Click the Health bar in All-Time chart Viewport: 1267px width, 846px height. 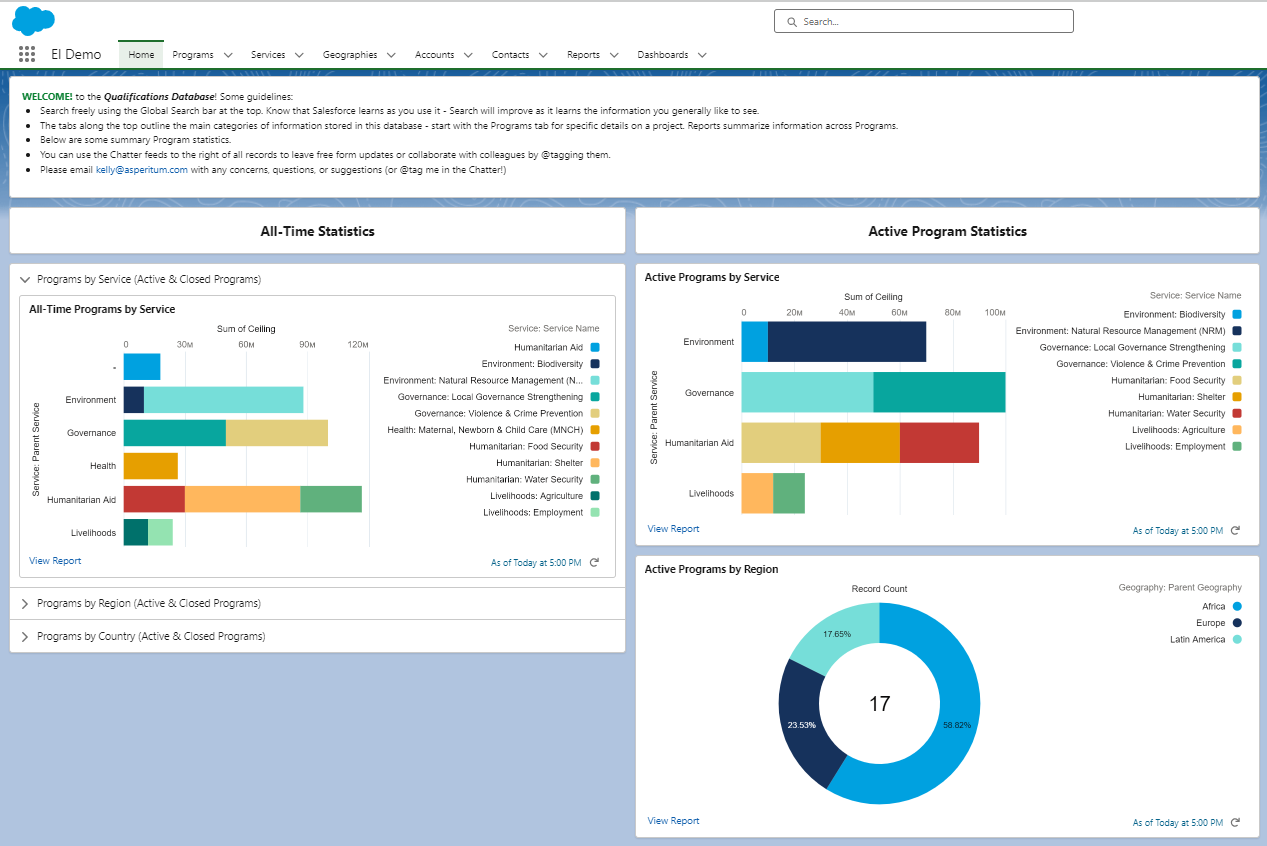(x=150, y=466)
